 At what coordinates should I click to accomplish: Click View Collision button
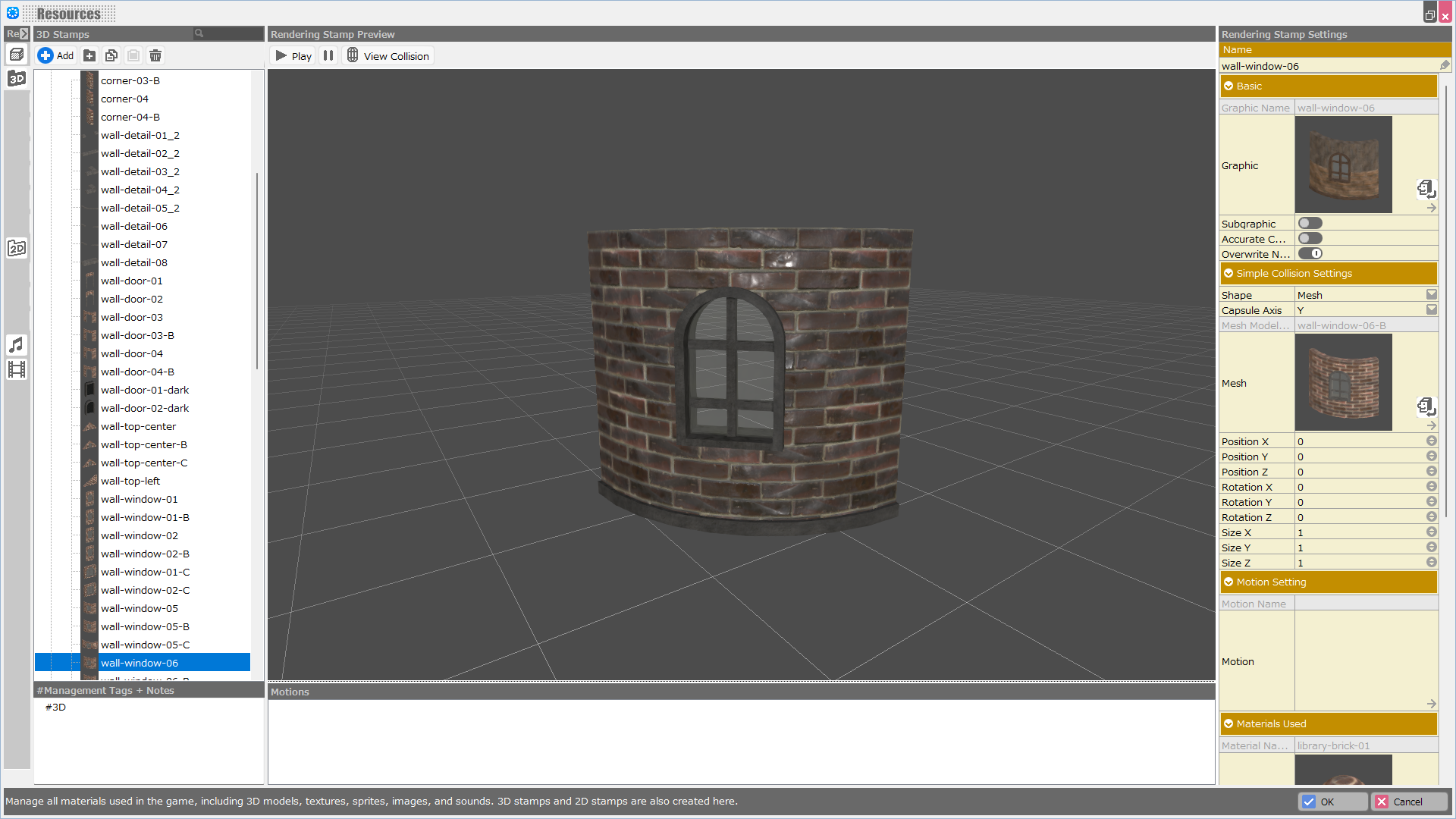pos(388,56)
